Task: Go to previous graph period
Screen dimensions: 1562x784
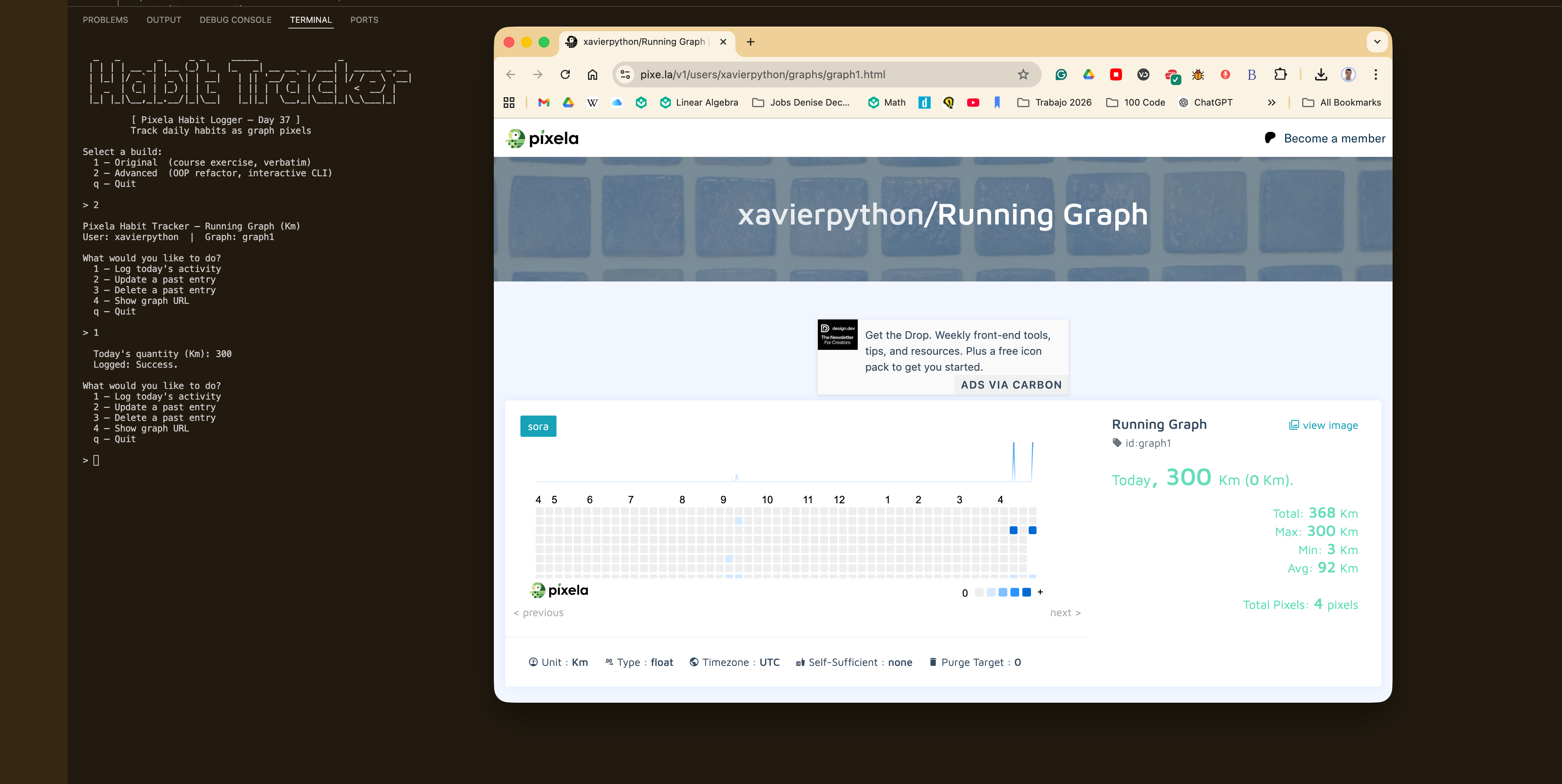Action: (x=538, y=612)
